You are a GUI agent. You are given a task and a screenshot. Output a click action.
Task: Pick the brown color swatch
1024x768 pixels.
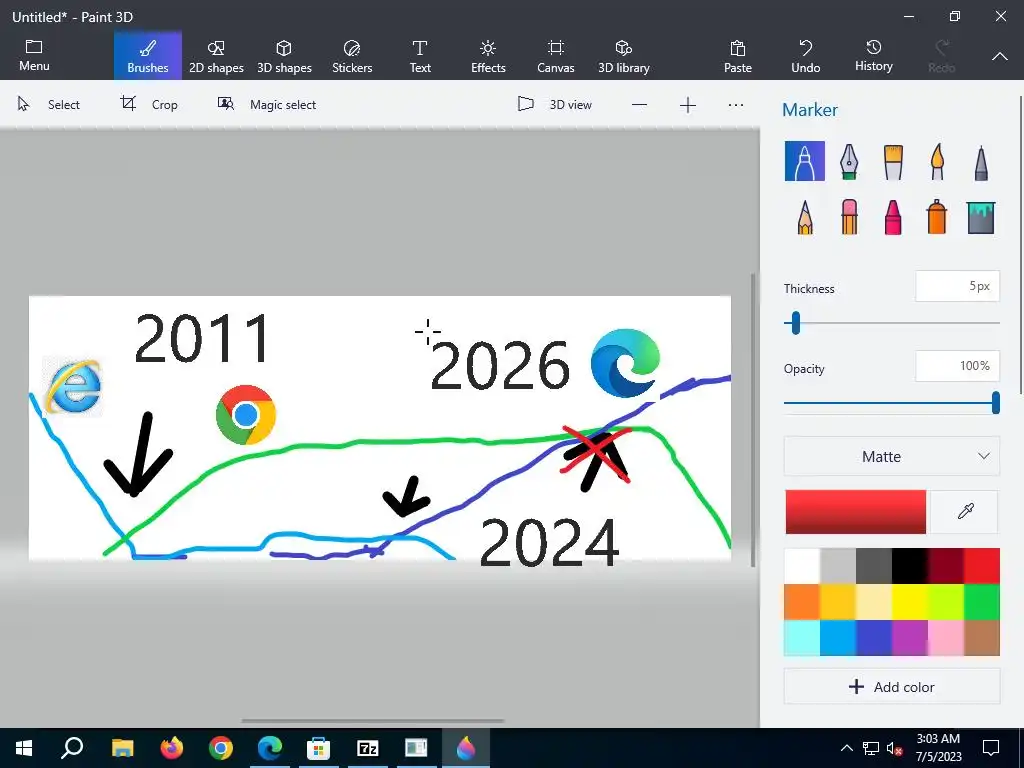pos(982,637)
